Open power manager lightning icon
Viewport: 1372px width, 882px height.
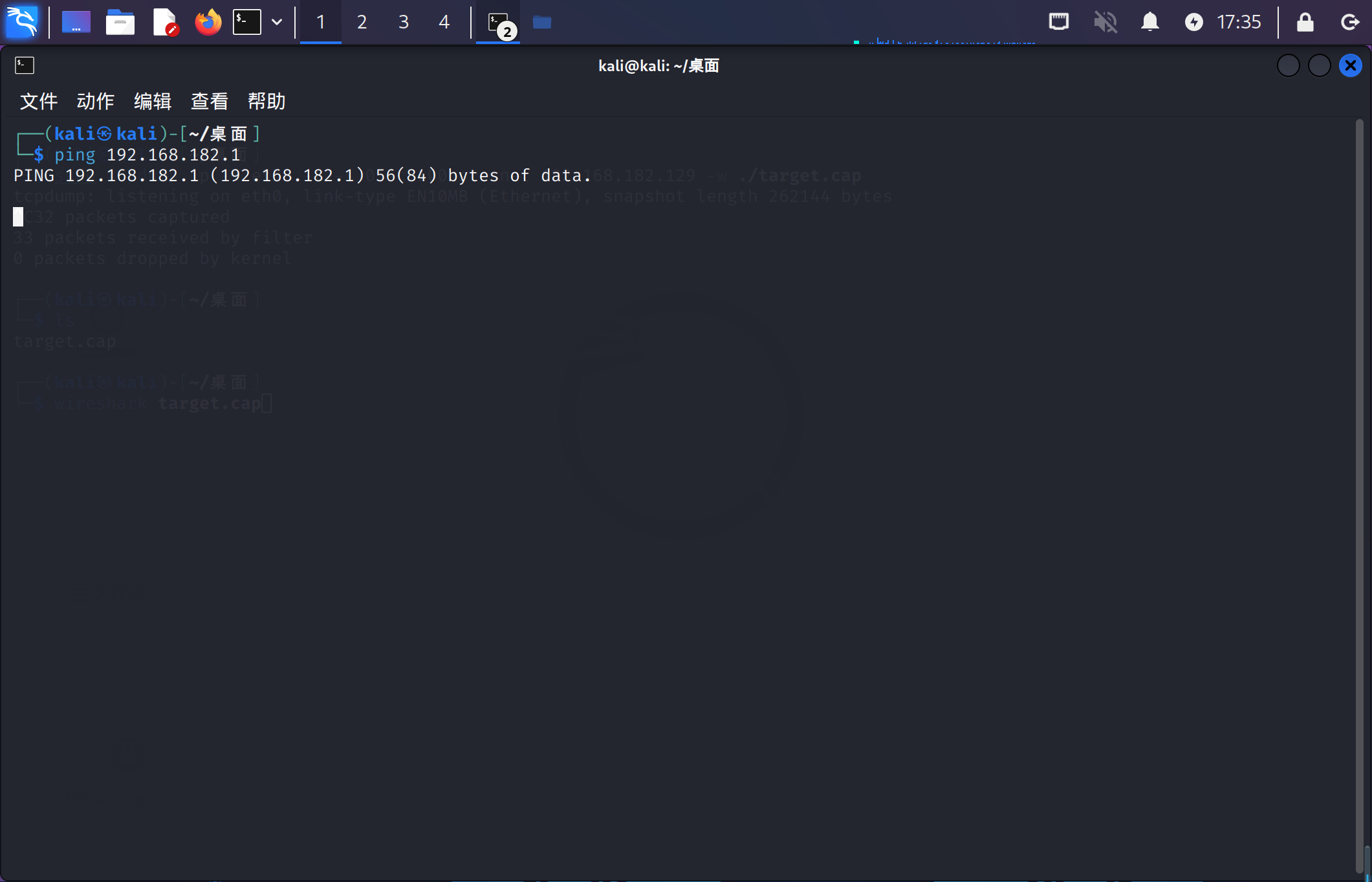coord(1193,22)
